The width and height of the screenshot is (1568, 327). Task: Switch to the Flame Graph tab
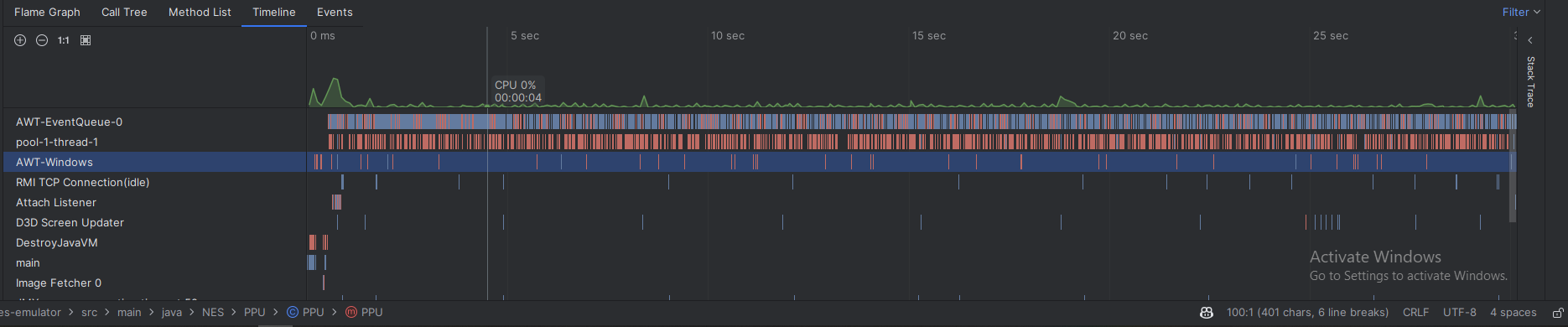pyautogui.click(x=47, y=12)
